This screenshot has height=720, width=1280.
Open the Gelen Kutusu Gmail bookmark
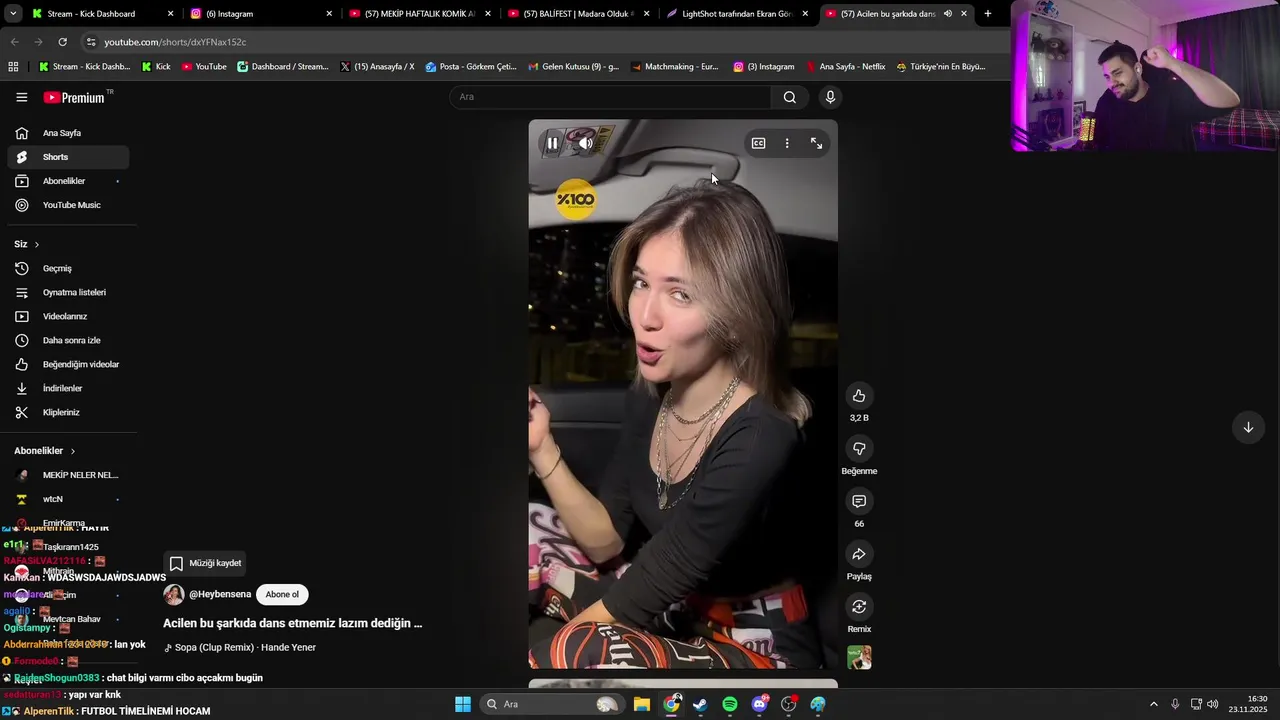(573, 67)
